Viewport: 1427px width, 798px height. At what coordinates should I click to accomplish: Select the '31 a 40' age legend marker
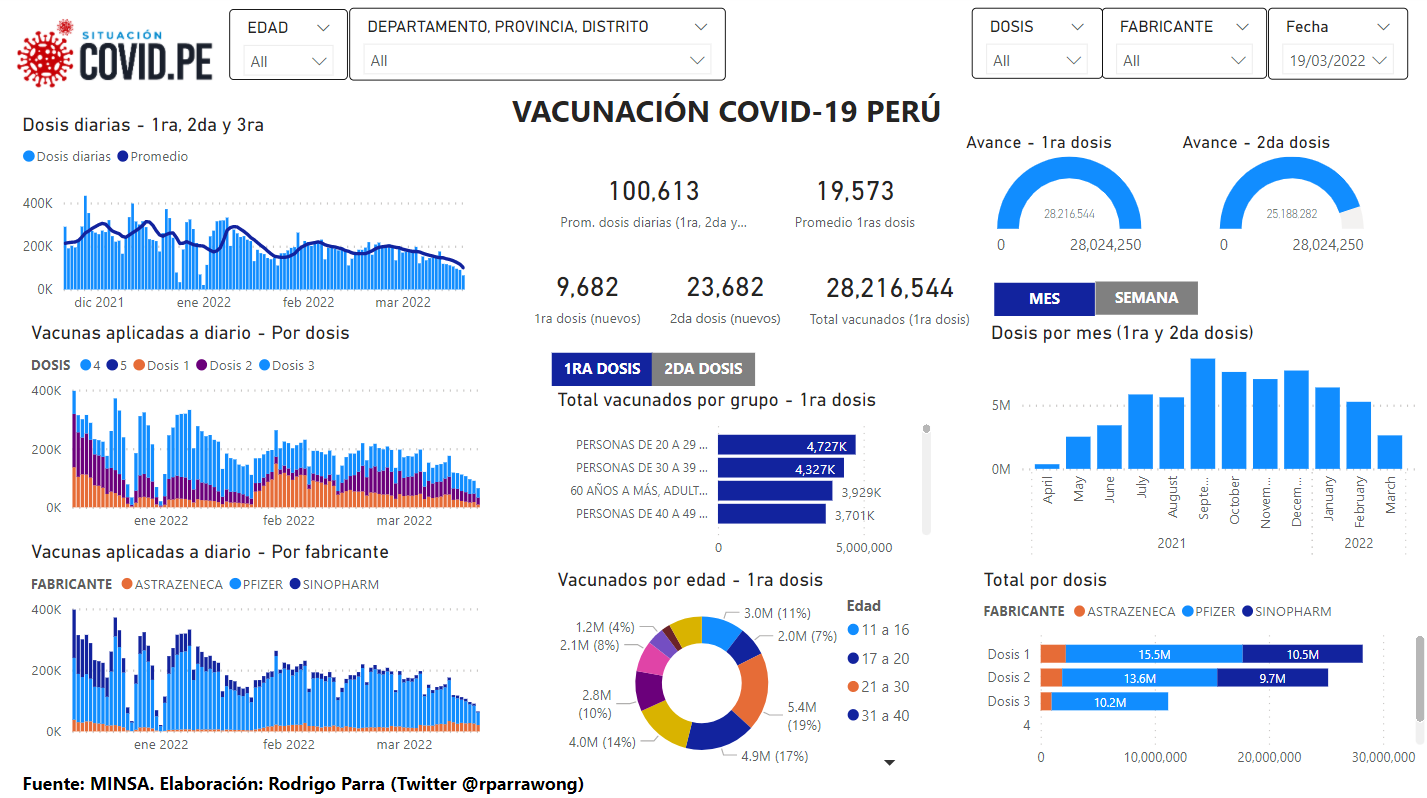(x=853, y=715)
